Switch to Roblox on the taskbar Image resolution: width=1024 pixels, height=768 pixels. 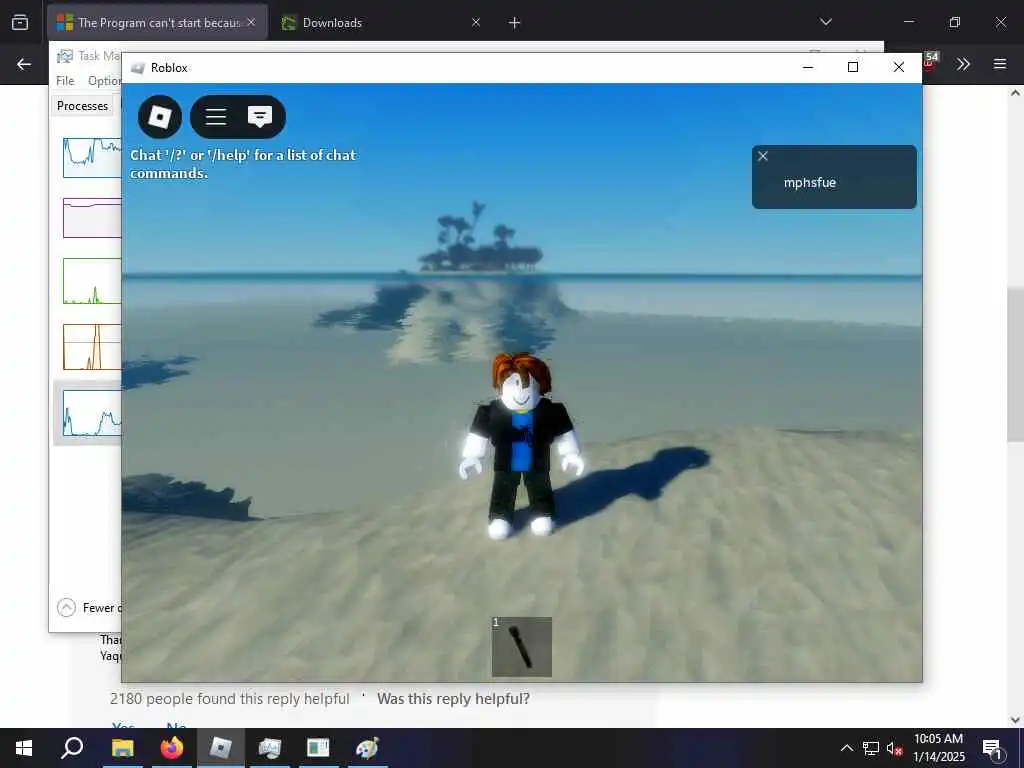click(221, 748)
